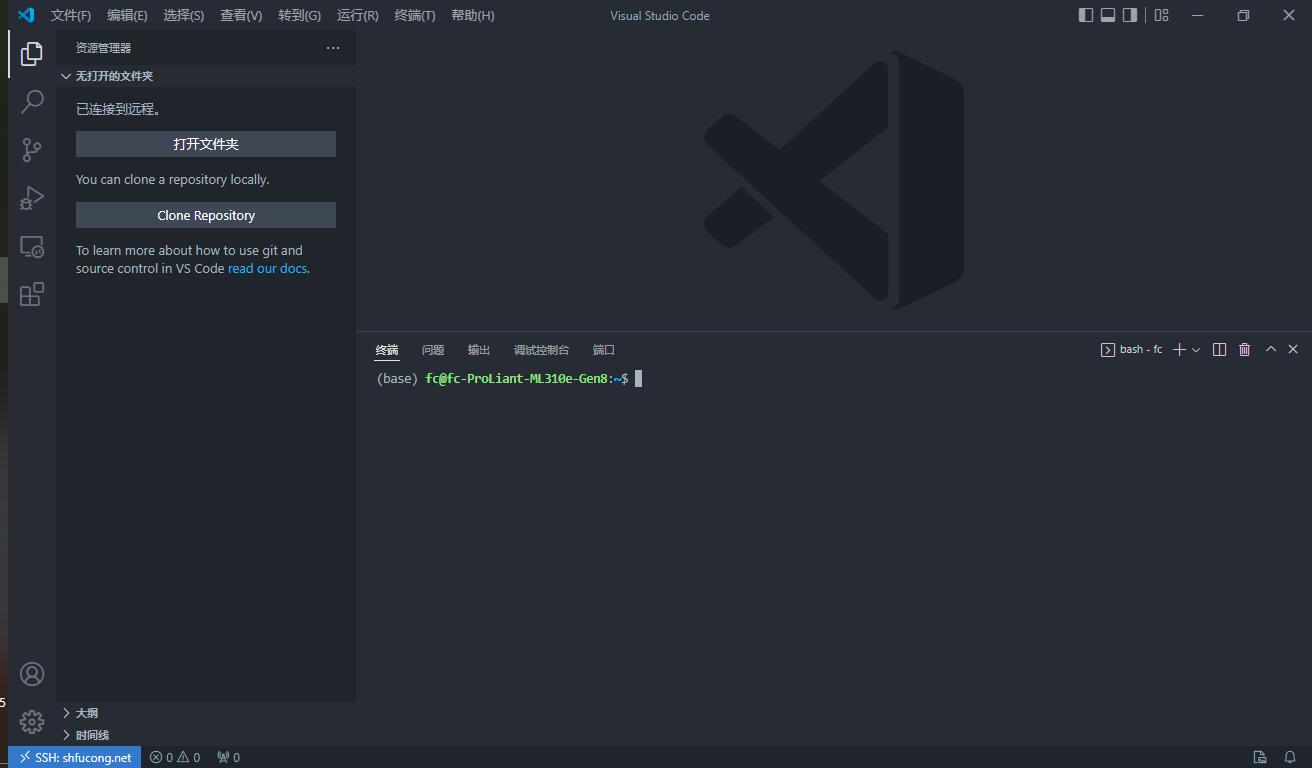The height and width of the screenshot is (768, 1312).
Task: Click the VS Code logo in title bar
Action: point(26,15)
